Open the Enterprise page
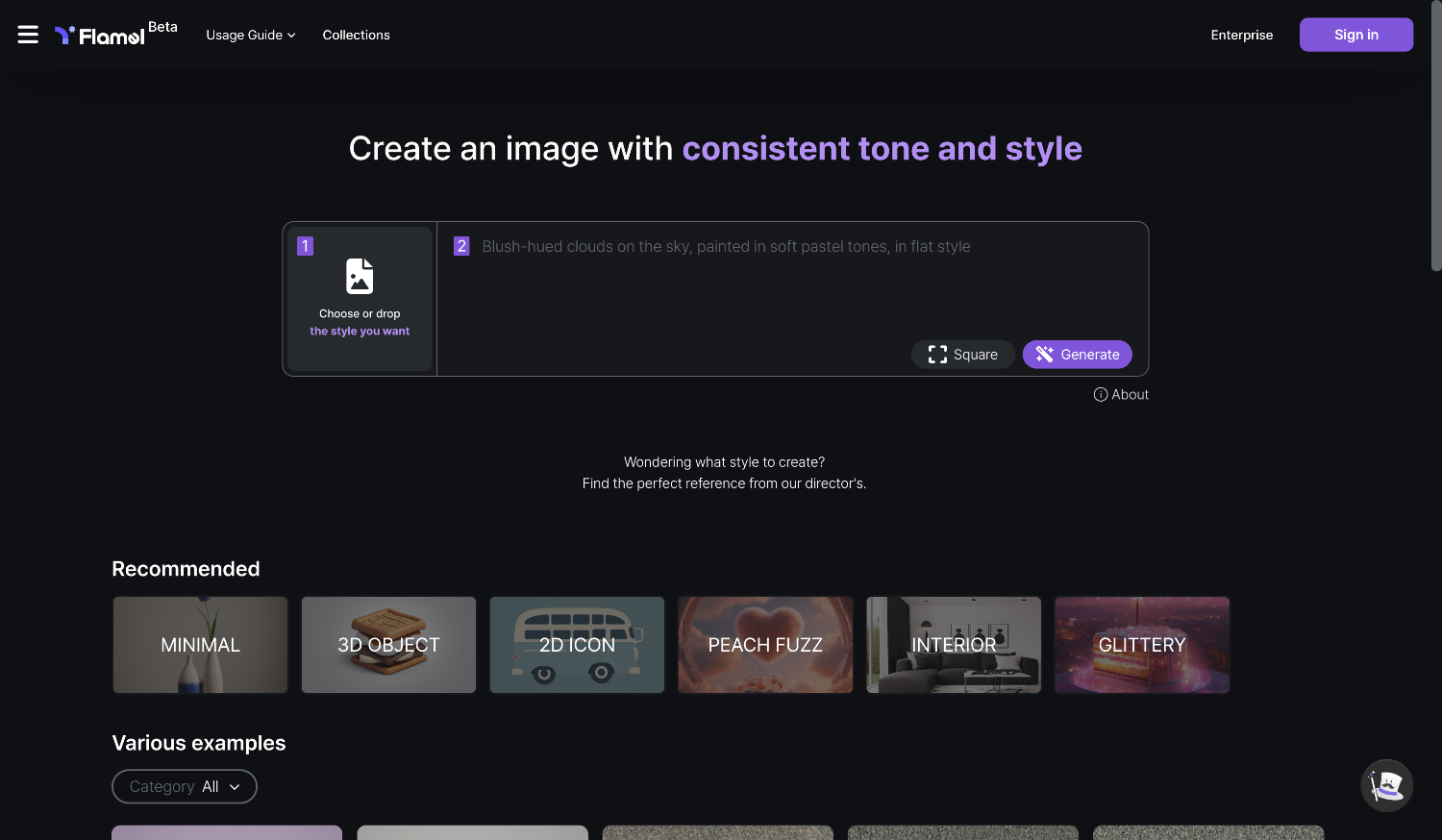 [x=1241, y=35]
